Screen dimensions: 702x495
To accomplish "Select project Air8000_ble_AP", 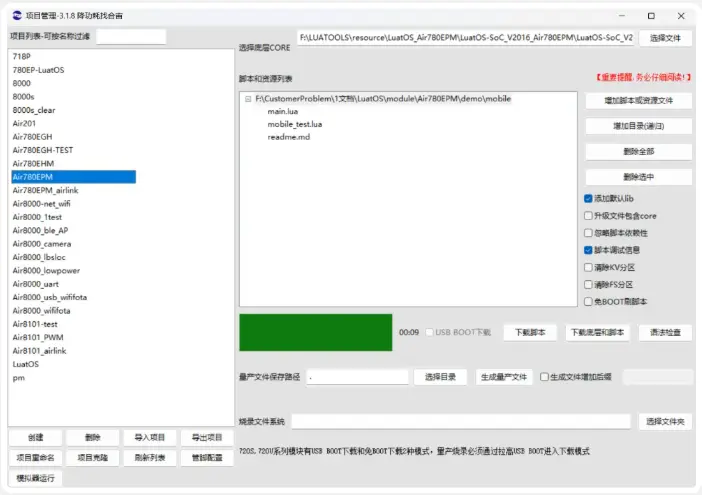I will tap(40, 230).
